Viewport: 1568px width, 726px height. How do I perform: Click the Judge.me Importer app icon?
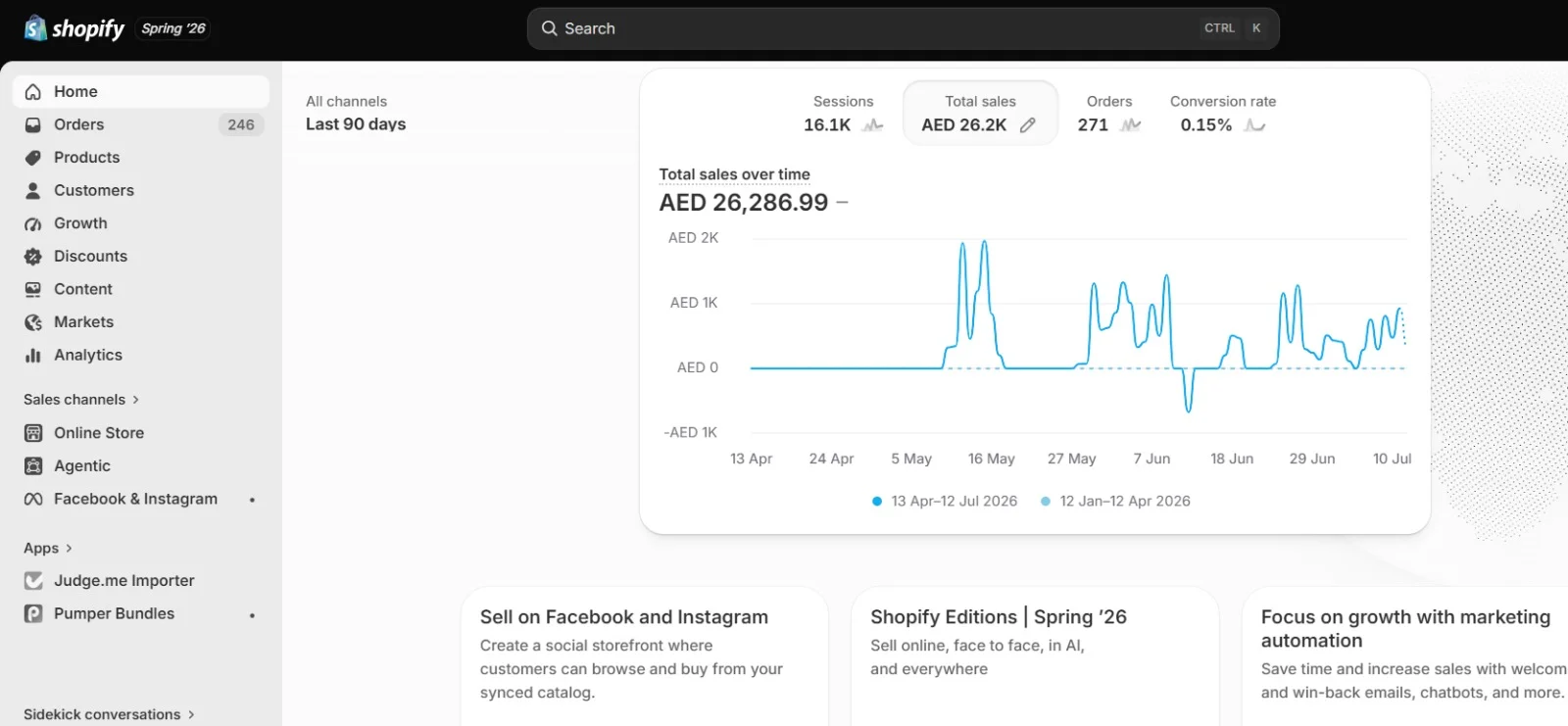pyautogui.click(x=33, y=581)
